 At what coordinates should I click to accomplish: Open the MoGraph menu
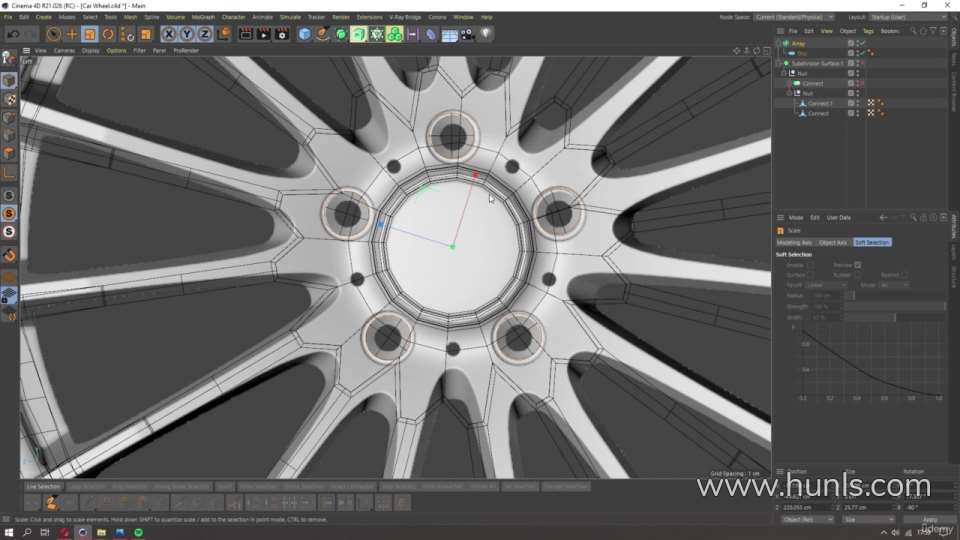pyautogui.click(x=202, y=17)
